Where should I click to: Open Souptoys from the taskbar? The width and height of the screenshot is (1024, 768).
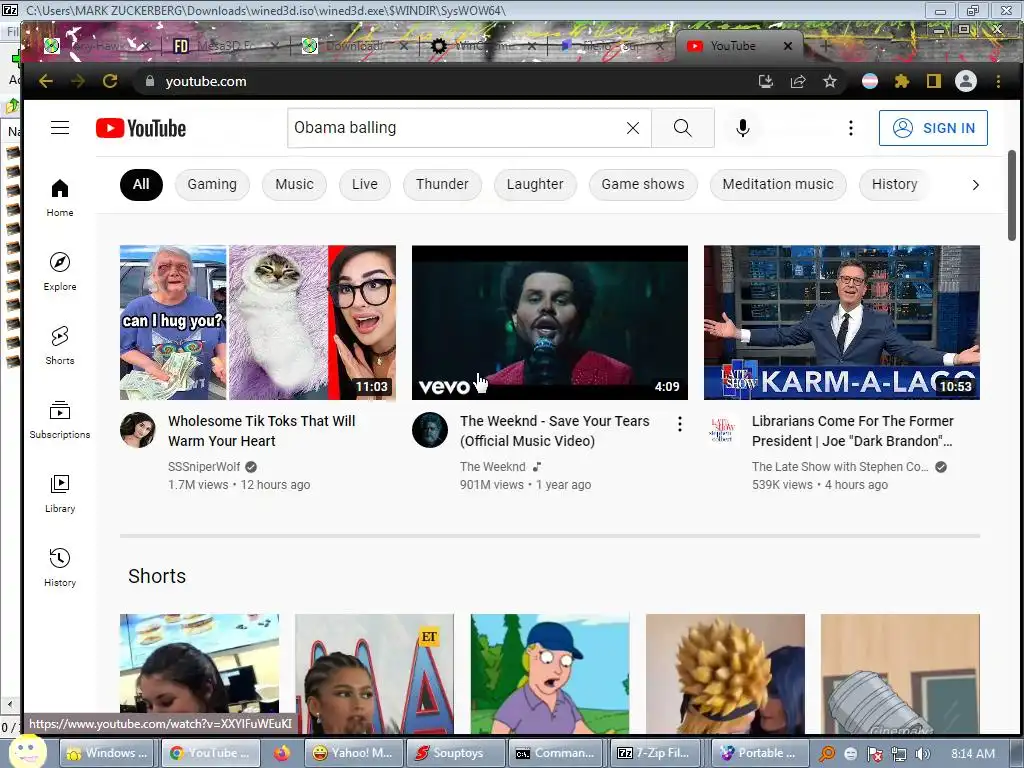(456, 753)
